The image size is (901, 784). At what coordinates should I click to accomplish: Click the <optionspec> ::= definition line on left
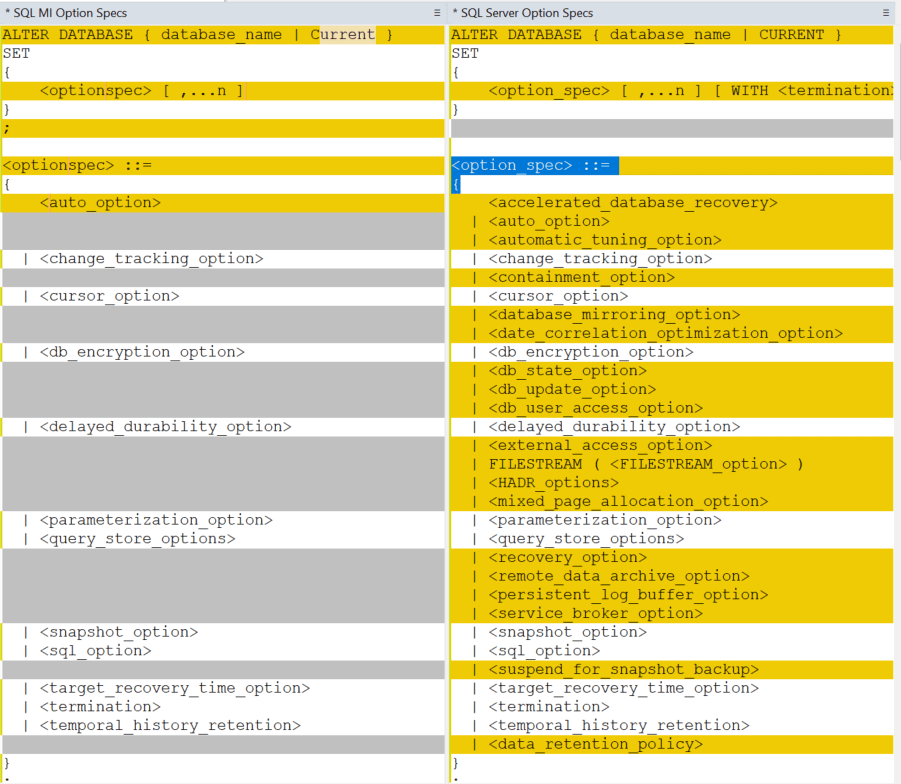click(223, 166)
